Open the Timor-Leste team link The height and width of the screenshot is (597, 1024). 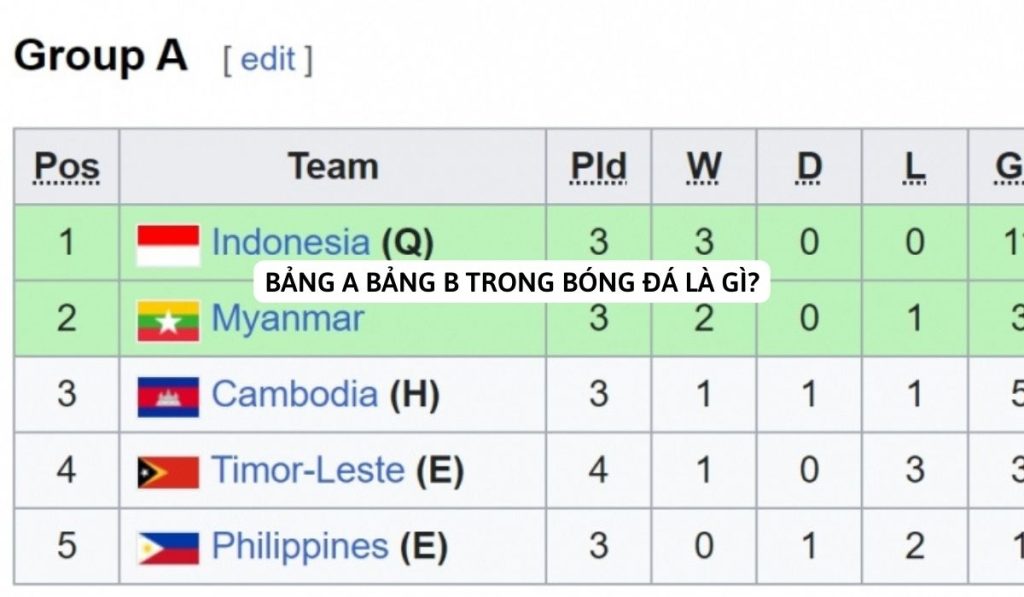click(307, 470)
